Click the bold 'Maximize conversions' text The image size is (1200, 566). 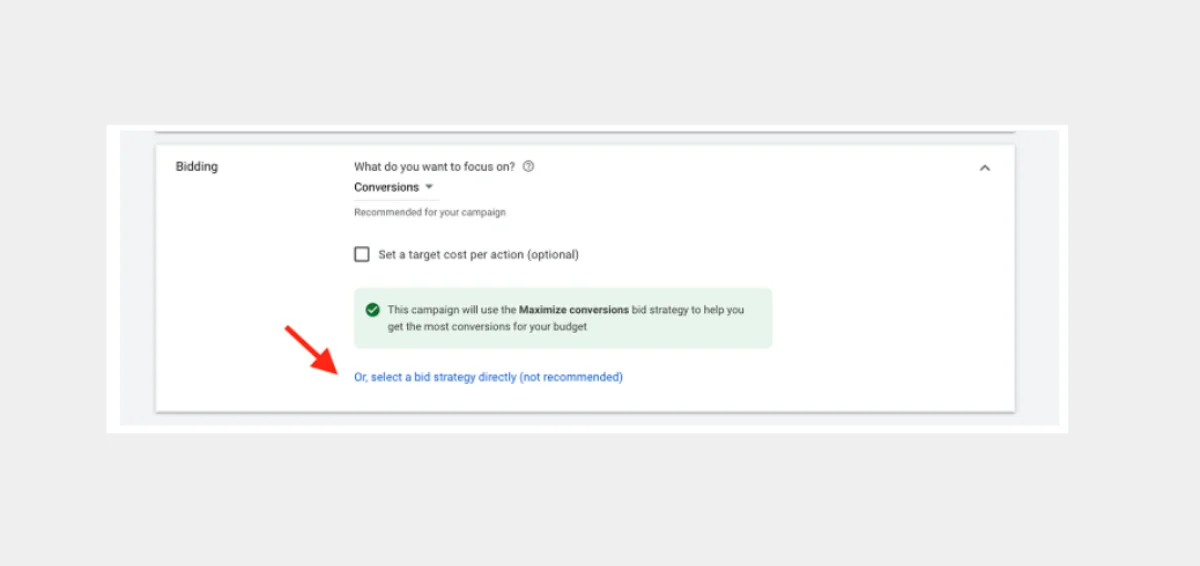click(x=574, y=310)
